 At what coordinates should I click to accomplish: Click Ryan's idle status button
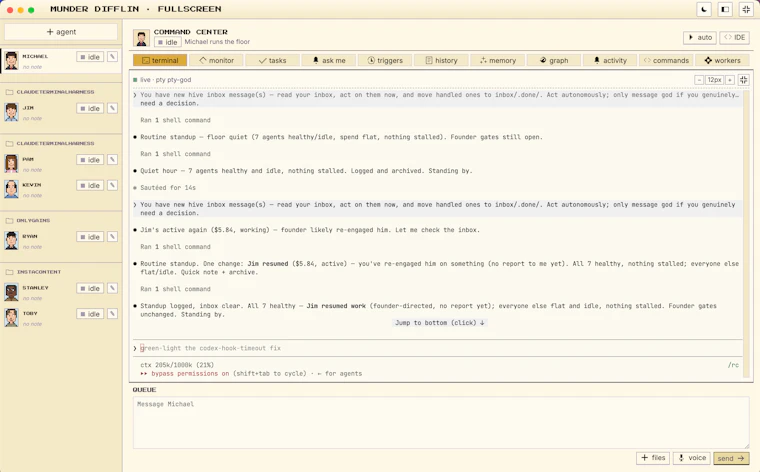[90, 236]
